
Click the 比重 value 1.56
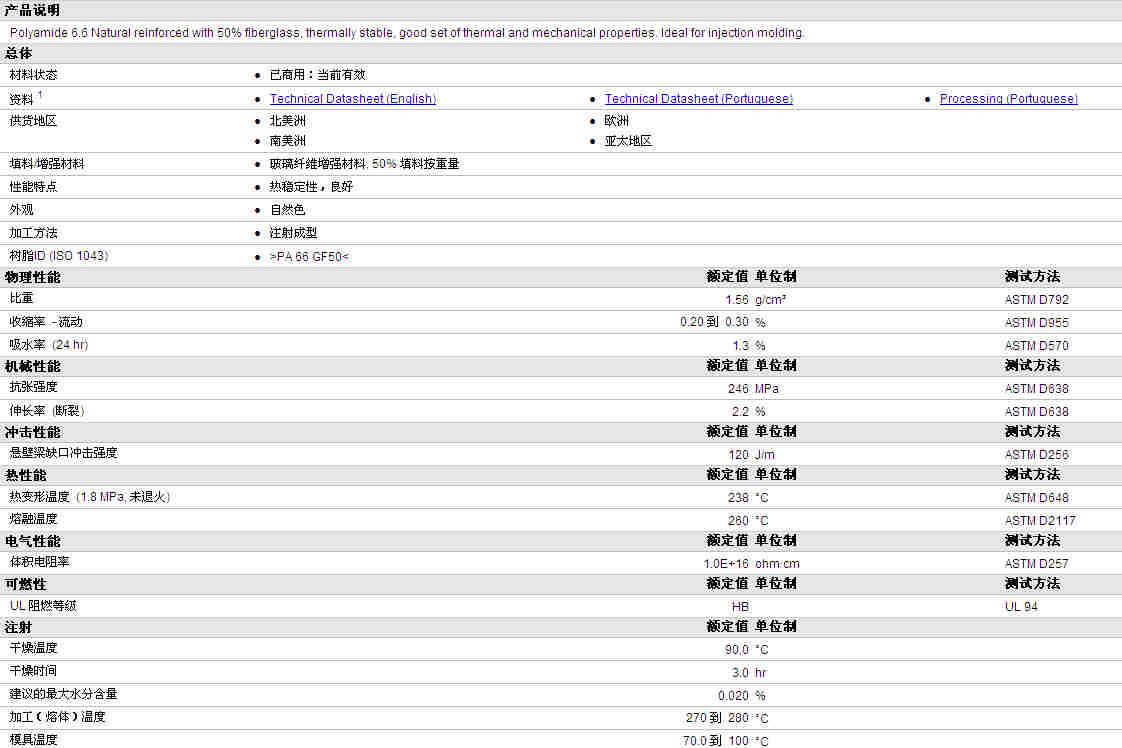736,300
